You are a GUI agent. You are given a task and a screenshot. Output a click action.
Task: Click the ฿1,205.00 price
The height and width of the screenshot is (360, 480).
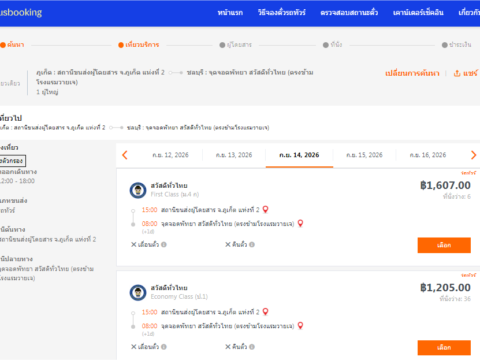(x=445, y=288)
